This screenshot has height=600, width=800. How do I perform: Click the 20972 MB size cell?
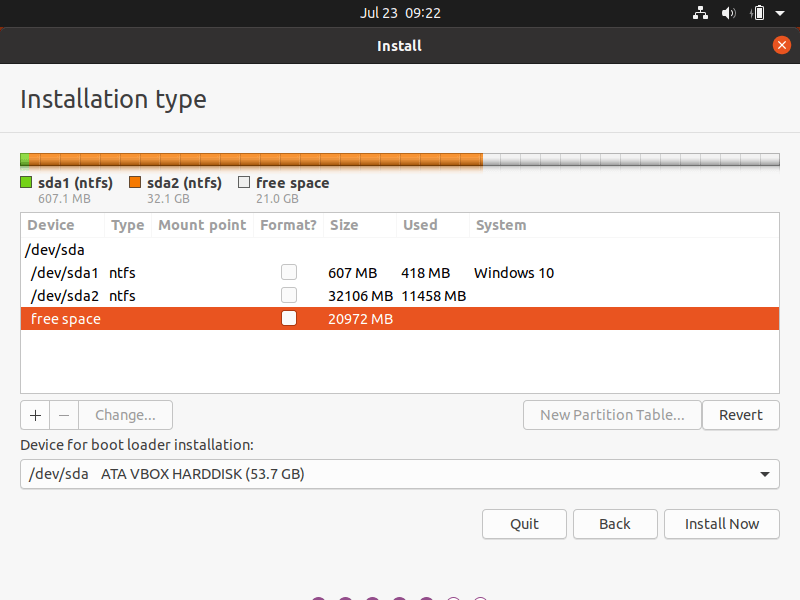pos(360,319)
